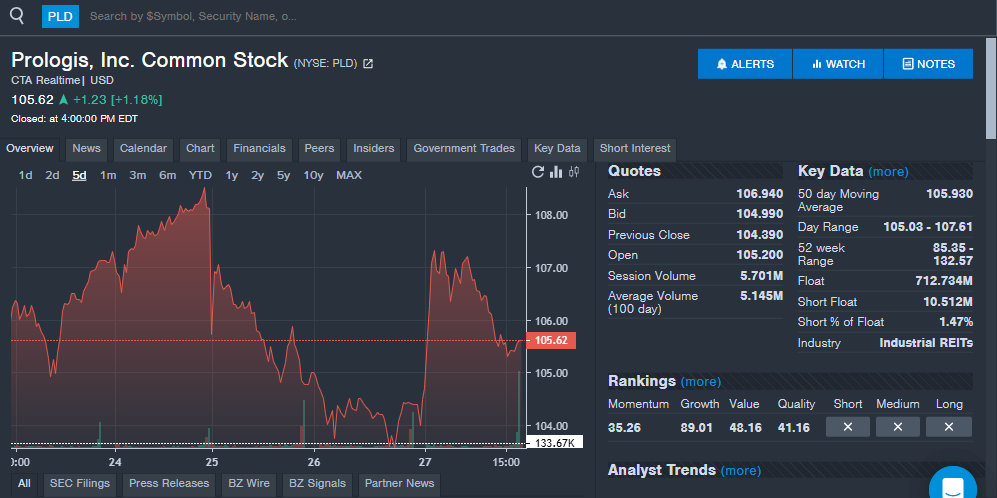Screen dimensions: 997x498
Task: Click the Growth score 89.01
Action: point(696,427)
